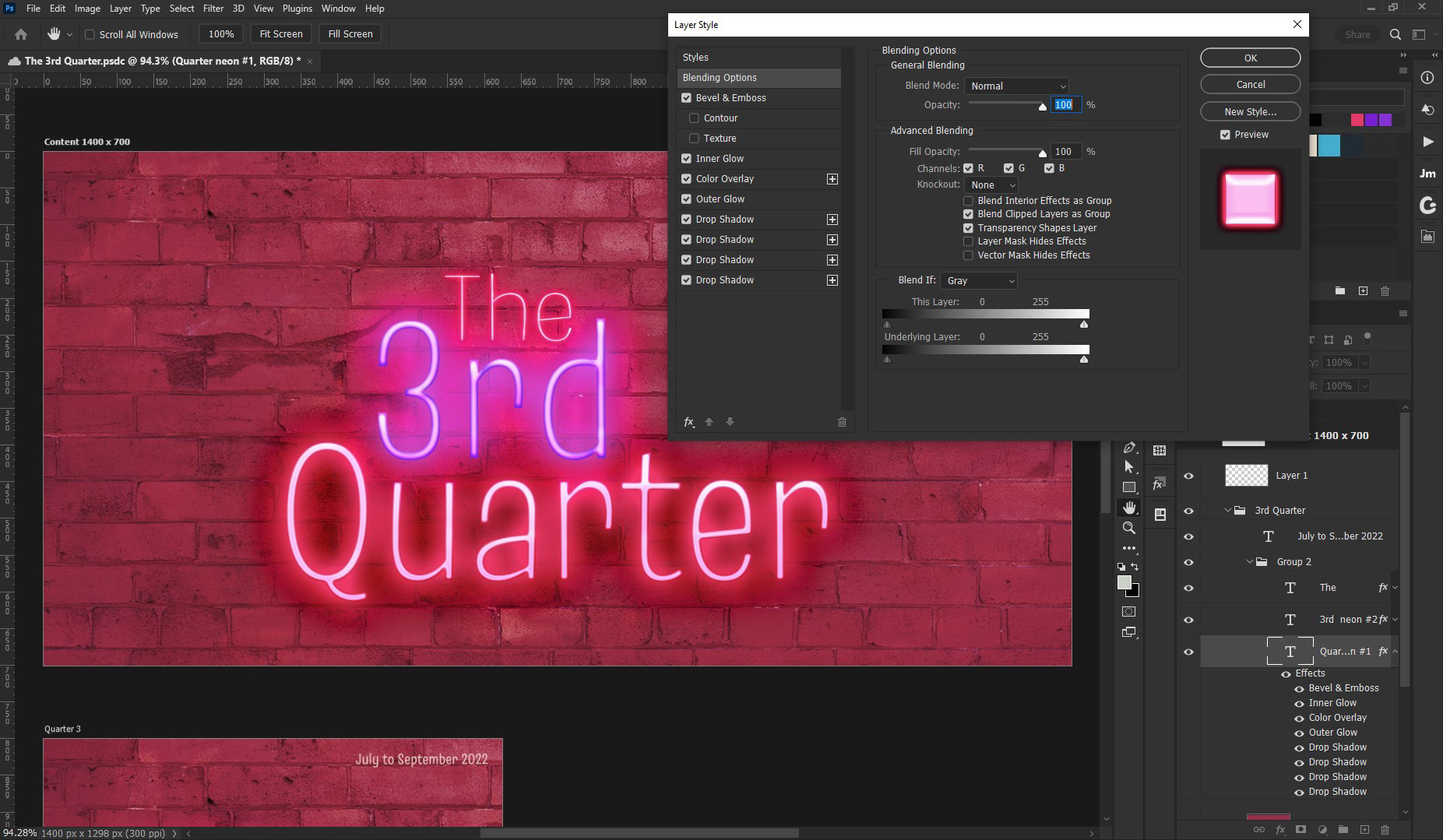Pick the pink swatch in Swatches panel
The width and height of the screenshot is (1443, 840).
click(x=1357, y=120)
